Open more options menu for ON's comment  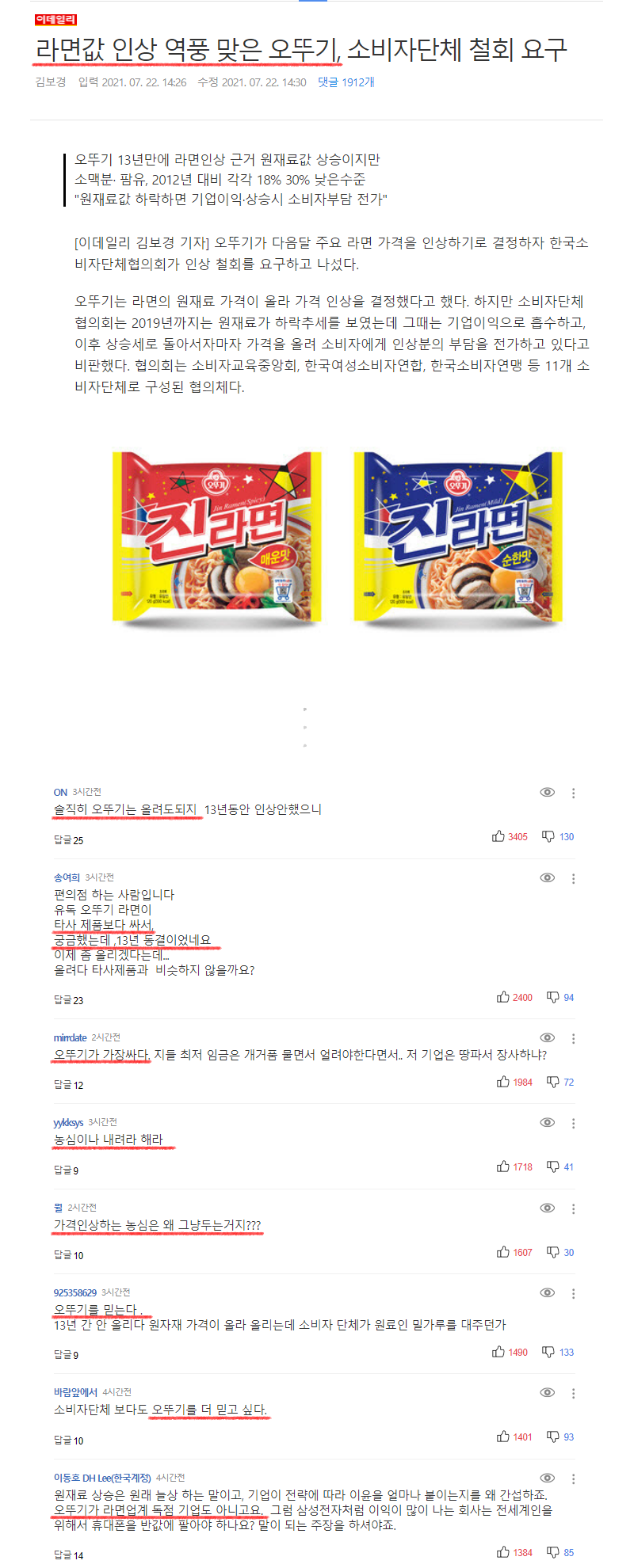coord(573,794)
